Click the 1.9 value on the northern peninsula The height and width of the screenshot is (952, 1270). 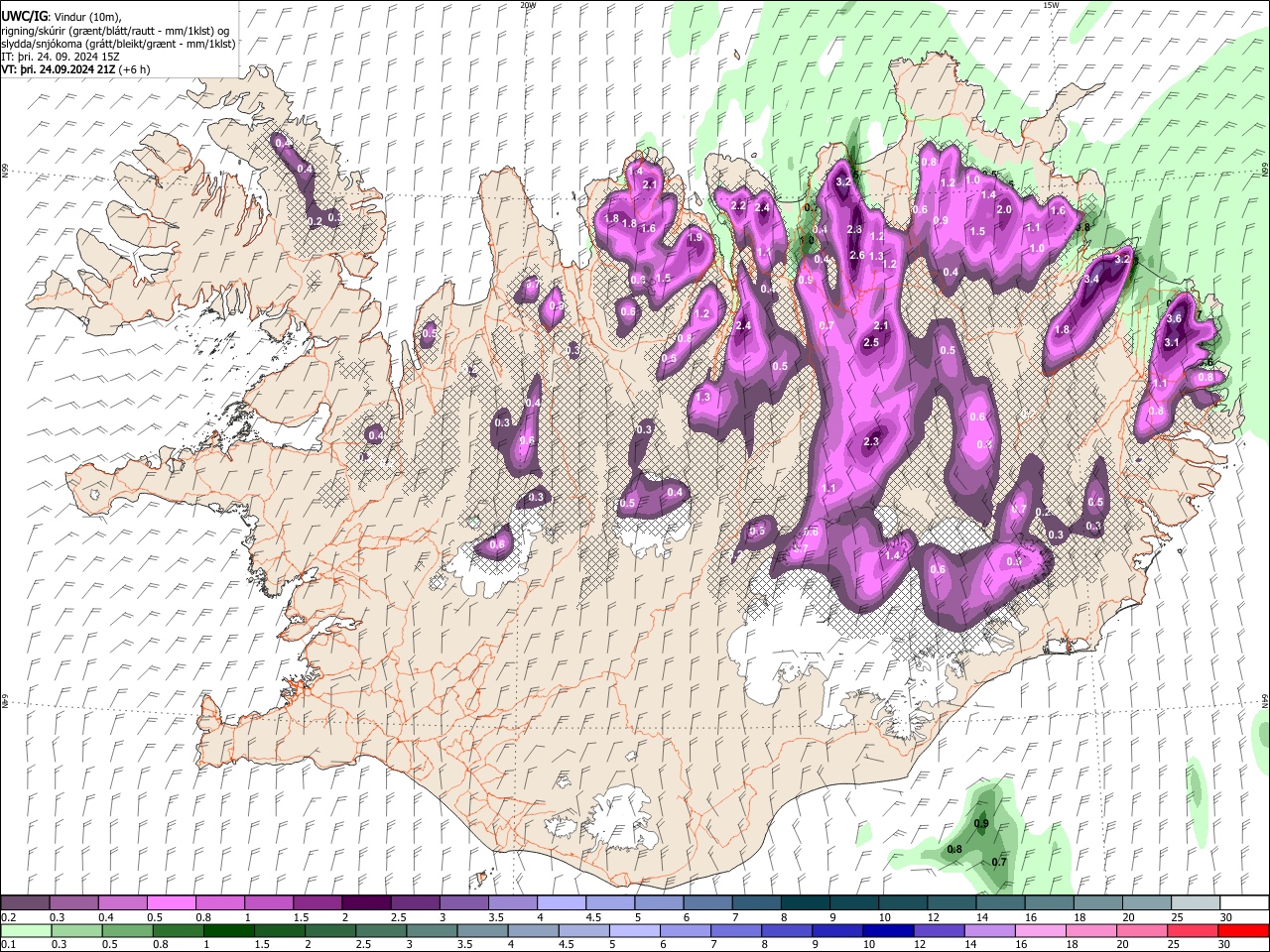point(695,238)
